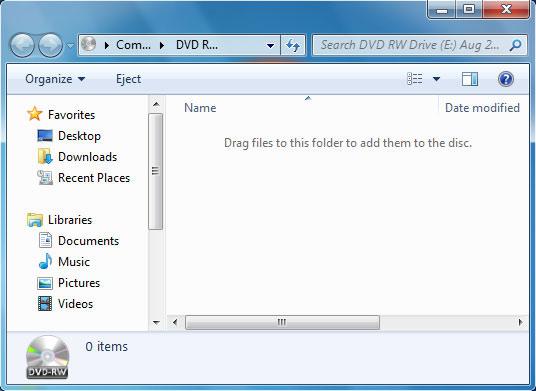Click navigation pane scroll up arrow
This screenshot has height=391, width=536.
pyautogui.click(x=156, y=104)
